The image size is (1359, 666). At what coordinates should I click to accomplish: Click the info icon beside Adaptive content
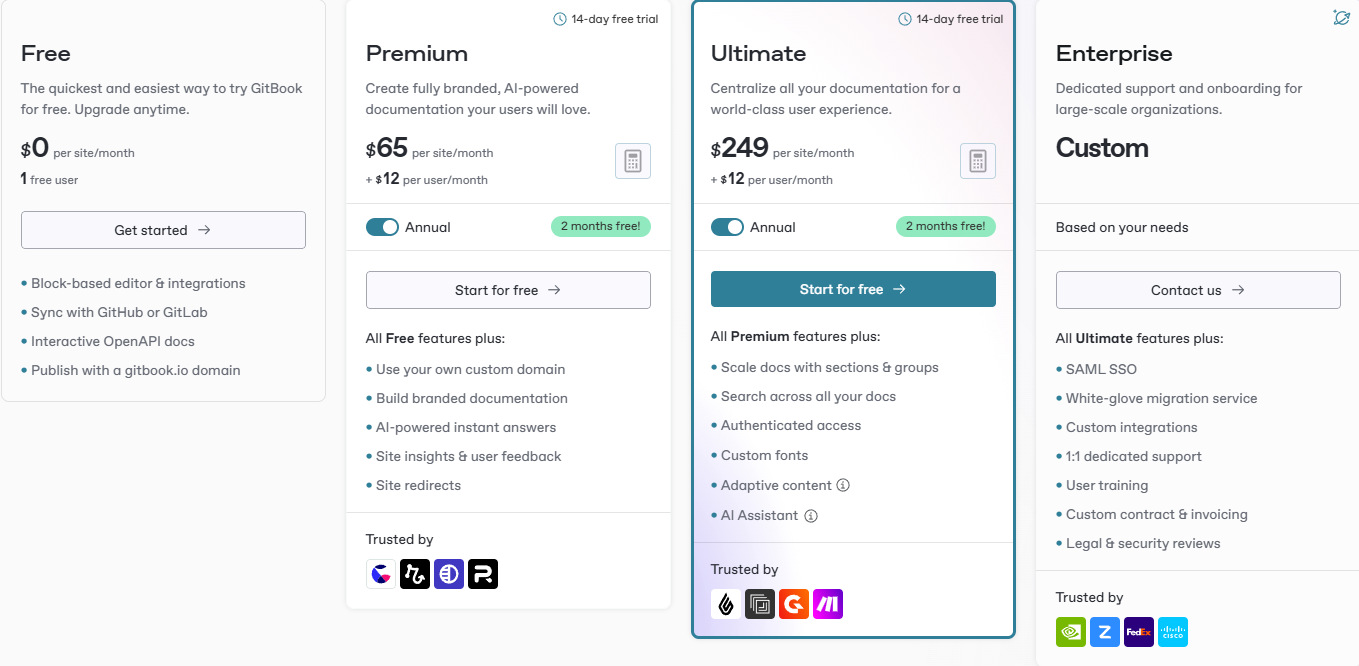(843, 485)
